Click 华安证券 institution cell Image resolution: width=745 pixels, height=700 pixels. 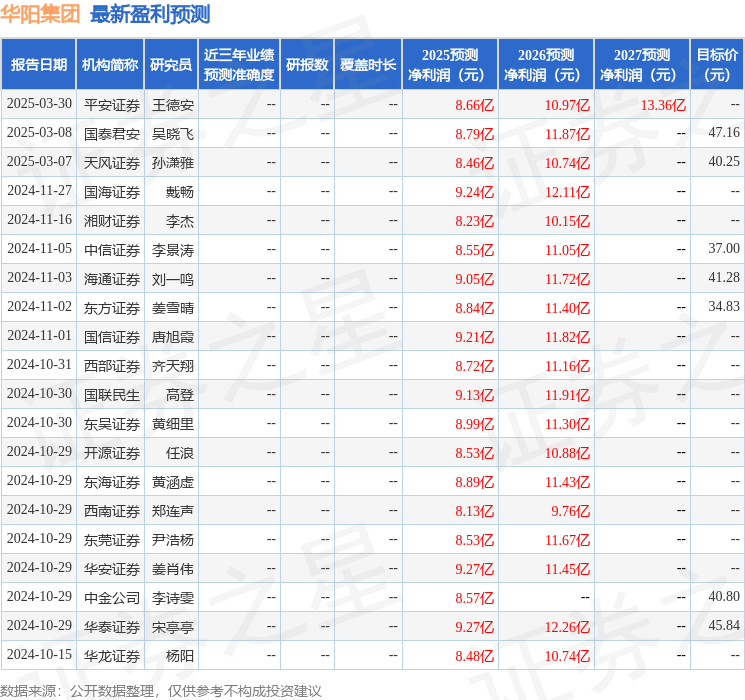[112, 569]
